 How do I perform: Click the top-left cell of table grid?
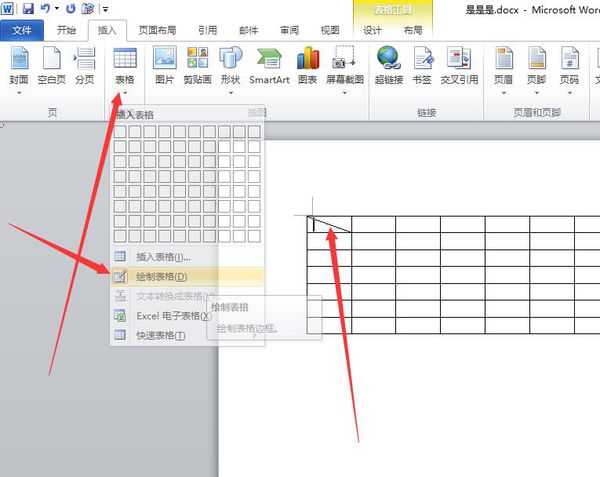[x=120, y=132]
